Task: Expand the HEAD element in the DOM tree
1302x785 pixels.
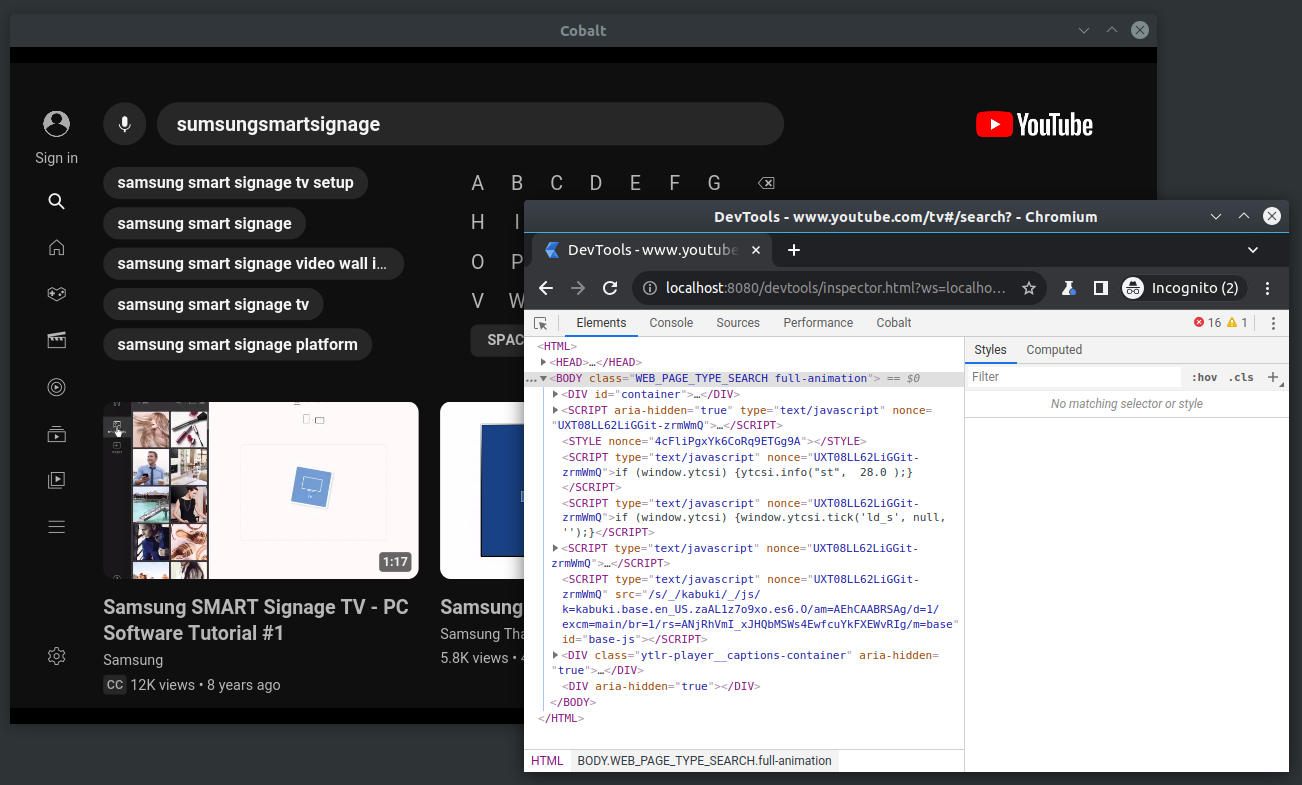Action: [x=544, y=361]
